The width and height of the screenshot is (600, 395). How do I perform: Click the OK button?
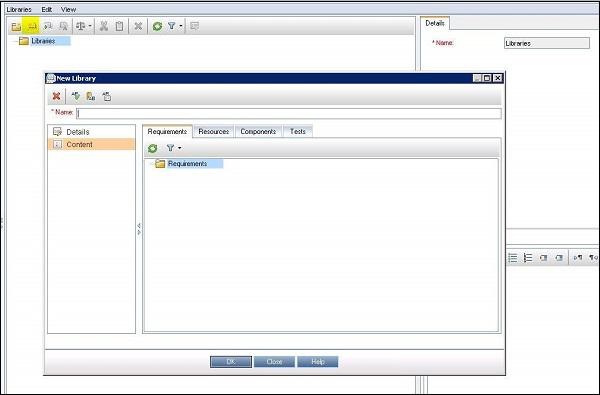click(231, 362)
